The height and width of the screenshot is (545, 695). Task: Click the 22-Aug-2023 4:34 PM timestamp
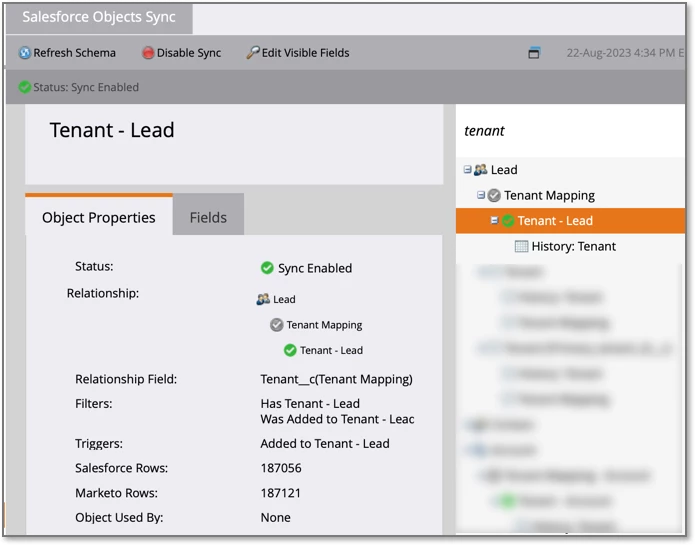tap(625, 53)
